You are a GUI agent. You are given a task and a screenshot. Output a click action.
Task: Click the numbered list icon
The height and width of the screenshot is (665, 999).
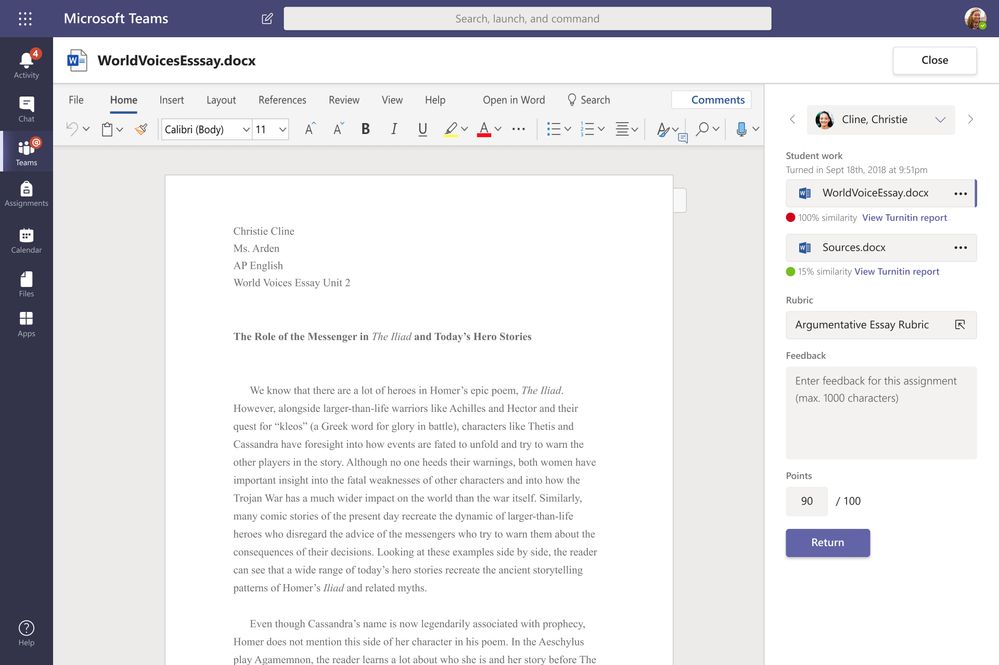click(x=587, y=129)
